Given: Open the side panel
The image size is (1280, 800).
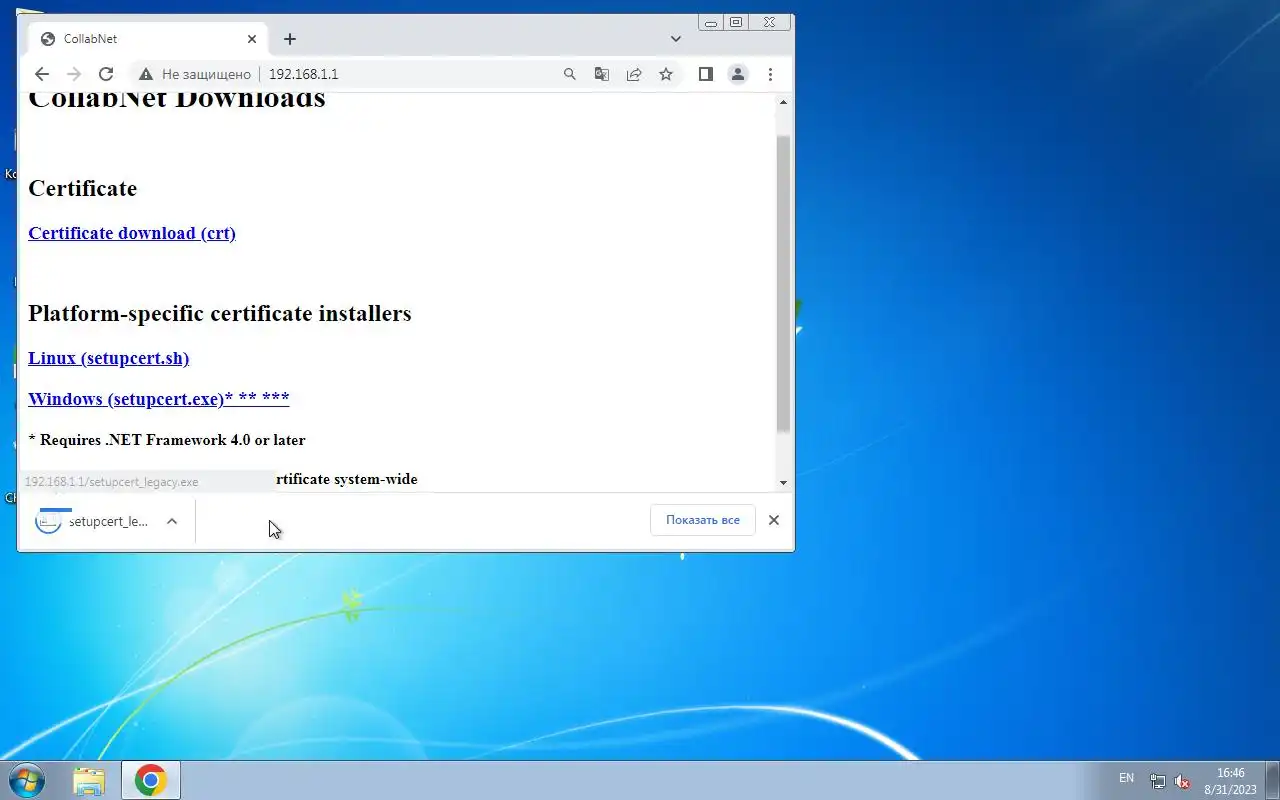Looking at the screenshot, I should tap(706, 74).
